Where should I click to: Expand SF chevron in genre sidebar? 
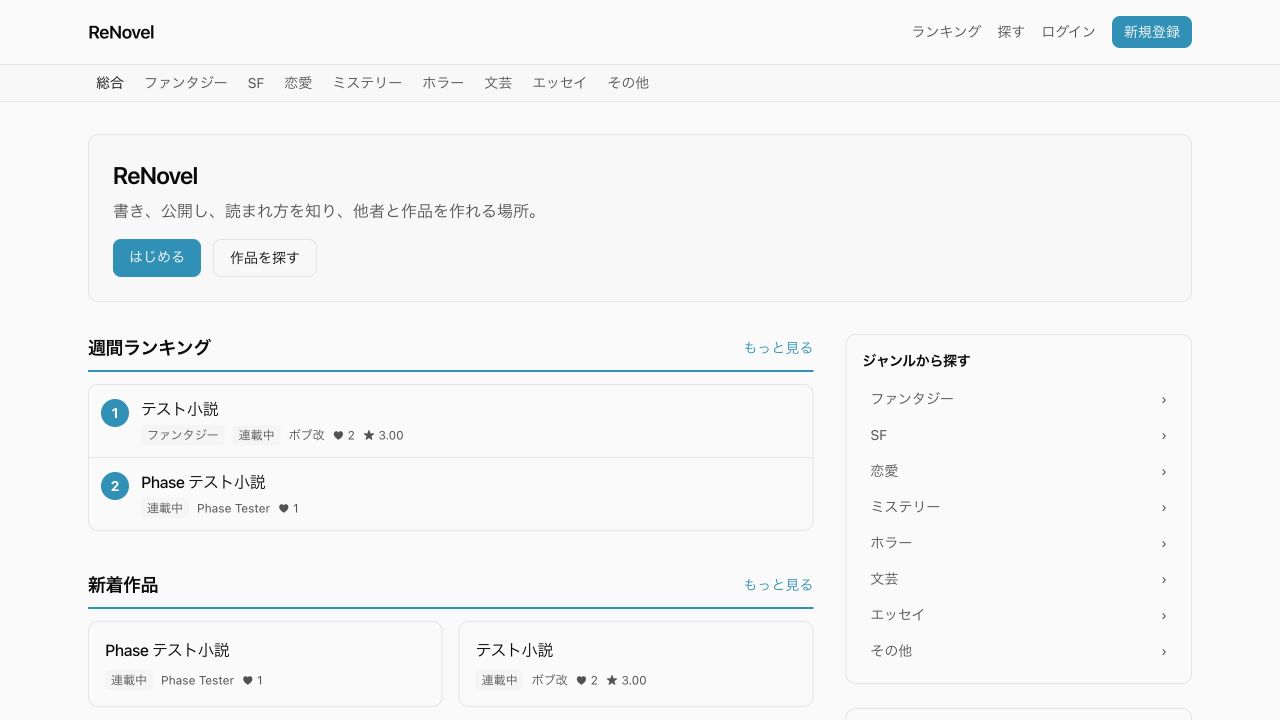point(1164,436)
